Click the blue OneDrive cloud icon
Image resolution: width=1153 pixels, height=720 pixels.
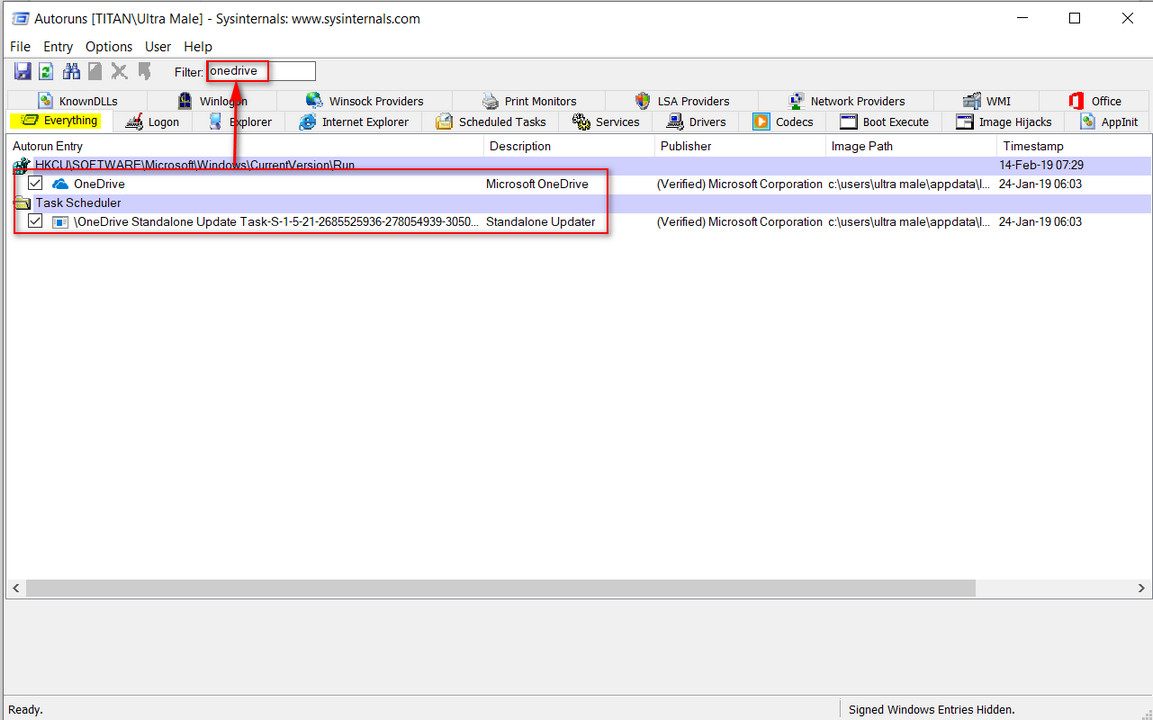pos(60,184)
